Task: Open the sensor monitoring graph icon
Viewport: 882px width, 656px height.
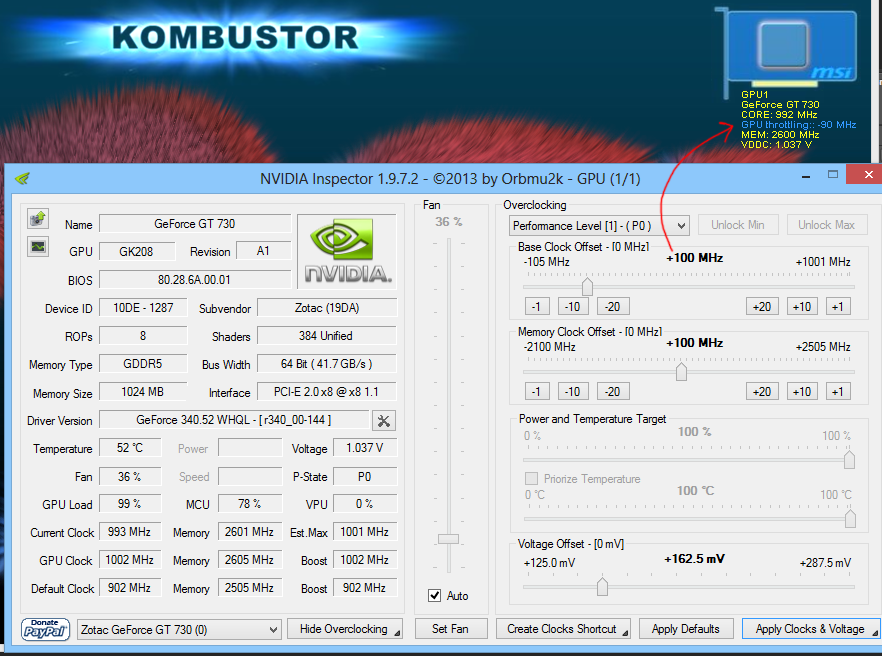Action: coord(38,246)
